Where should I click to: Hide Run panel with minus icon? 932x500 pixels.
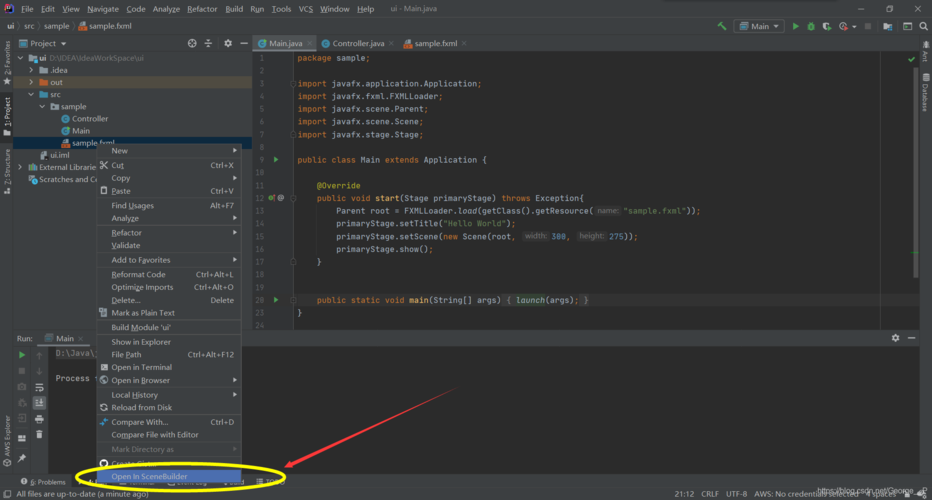click(911, 338)
